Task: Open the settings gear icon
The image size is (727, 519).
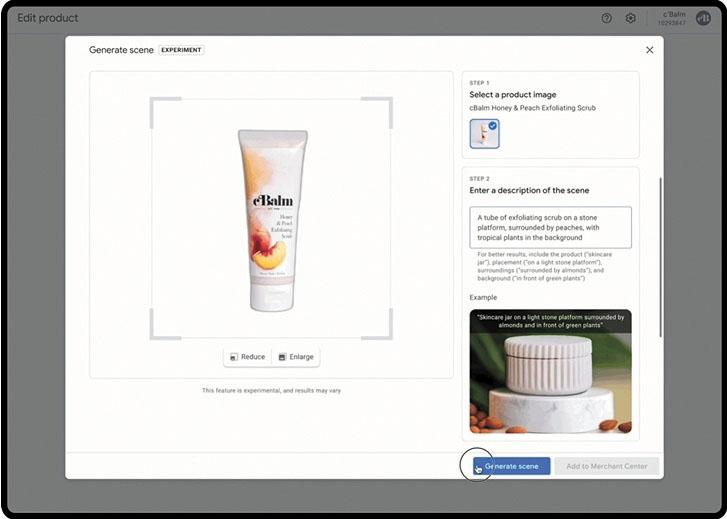Action: [x=631, y=18]
